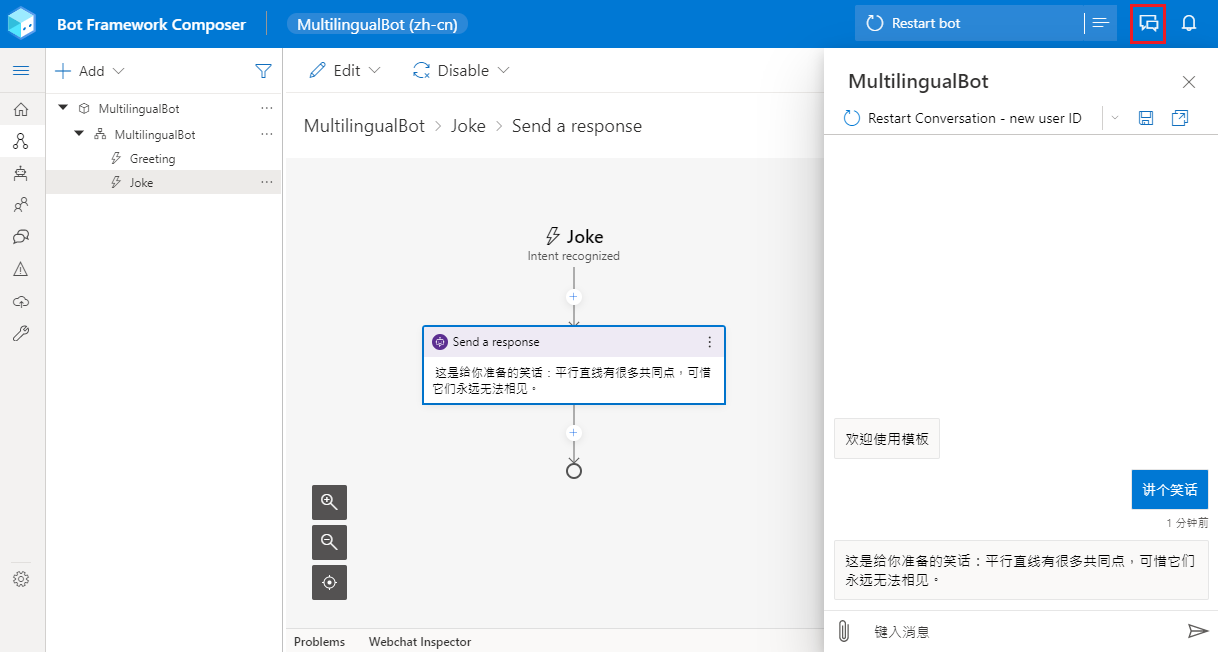Select the Send a response node on canvas
1218x652 pixels.
(574, 365)
